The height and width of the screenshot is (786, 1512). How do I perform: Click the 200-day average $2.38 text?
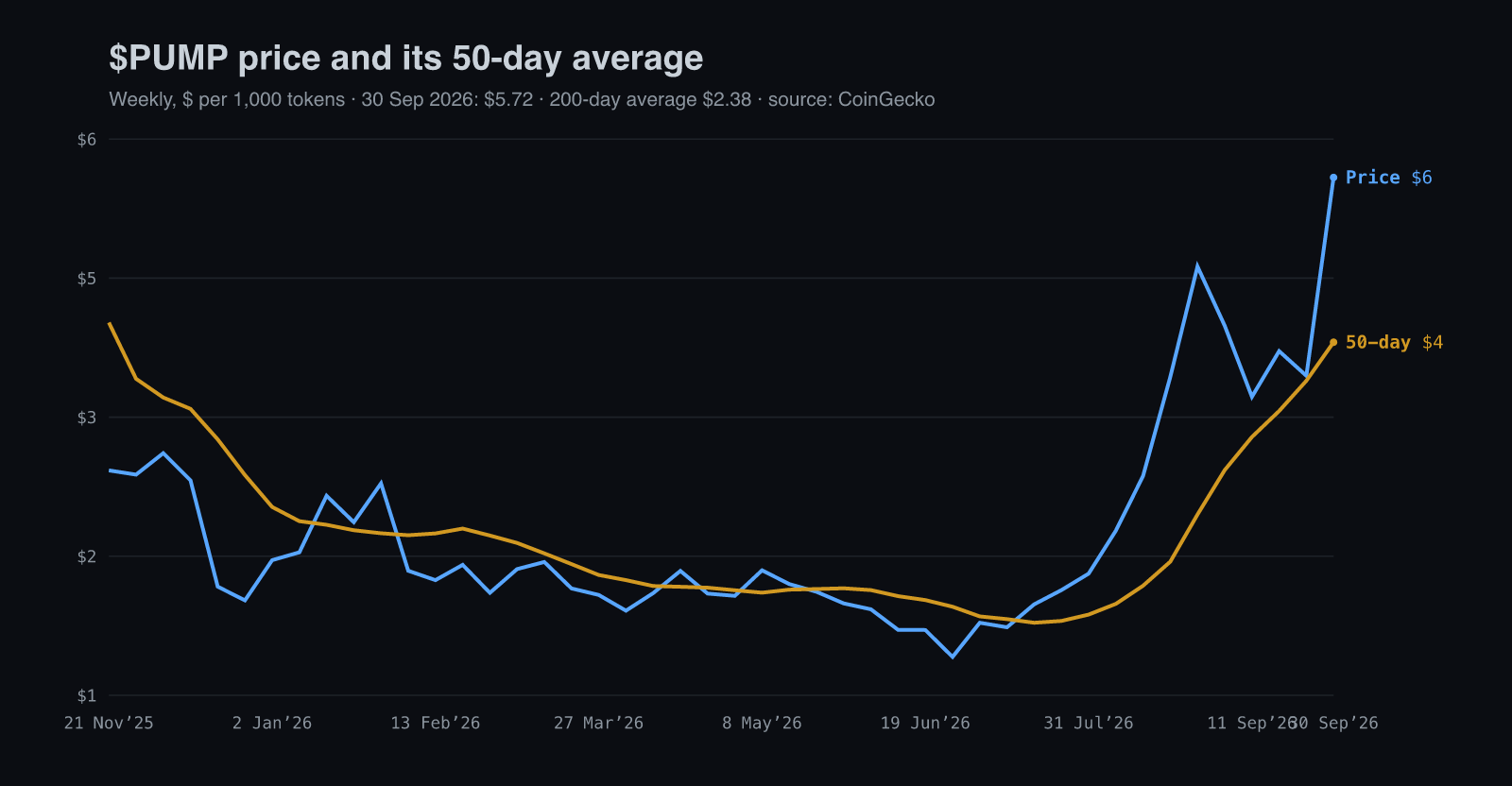pyautogui.click(x=650, y=99)
